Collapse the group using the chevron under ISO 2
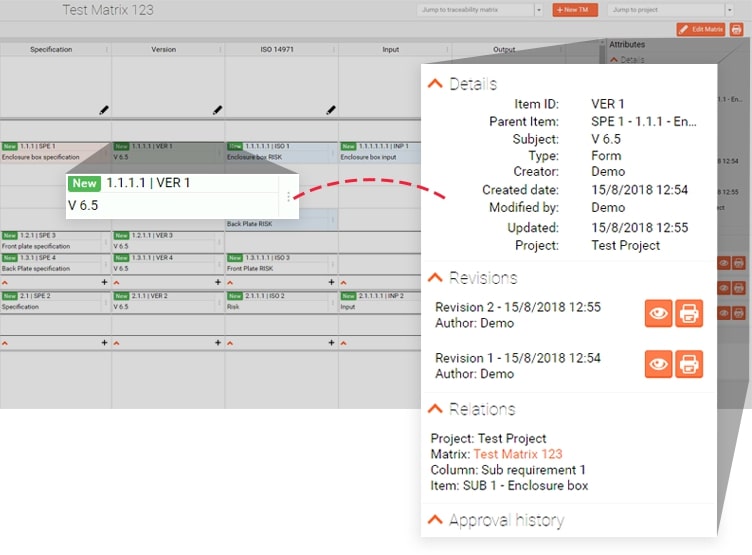The image size is (752, 555). 230,343
